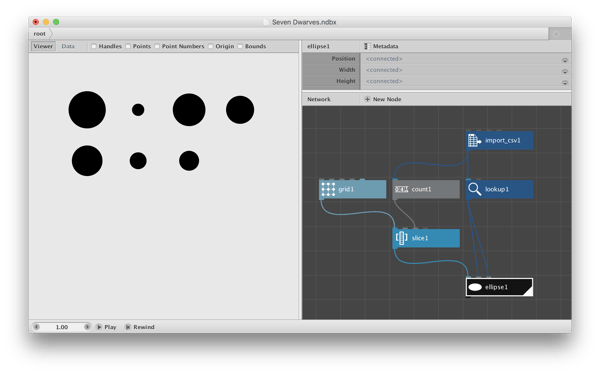The width and height of the screenshot is (600, 374).
Task: Click the frame number field 1.00
Action: [62, 327]
